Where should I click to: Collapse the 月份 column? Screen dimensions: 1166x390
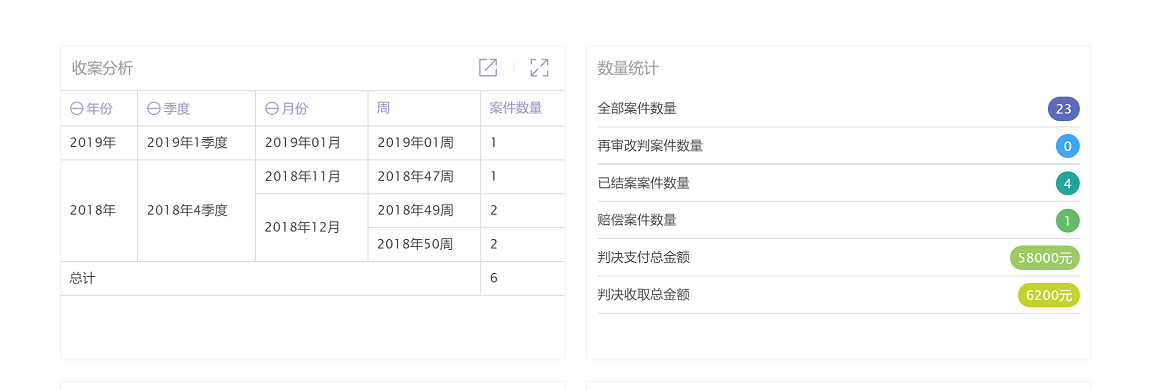click(x=271, y=109)
